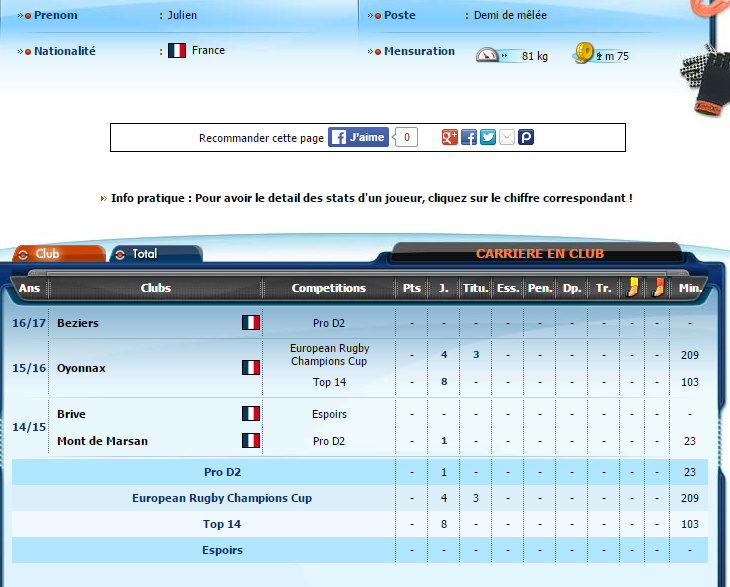Viewport: 730px width, 587px height.
Task: Click the Espoirs competition in Brive row
Action: (x=329, y=414)
